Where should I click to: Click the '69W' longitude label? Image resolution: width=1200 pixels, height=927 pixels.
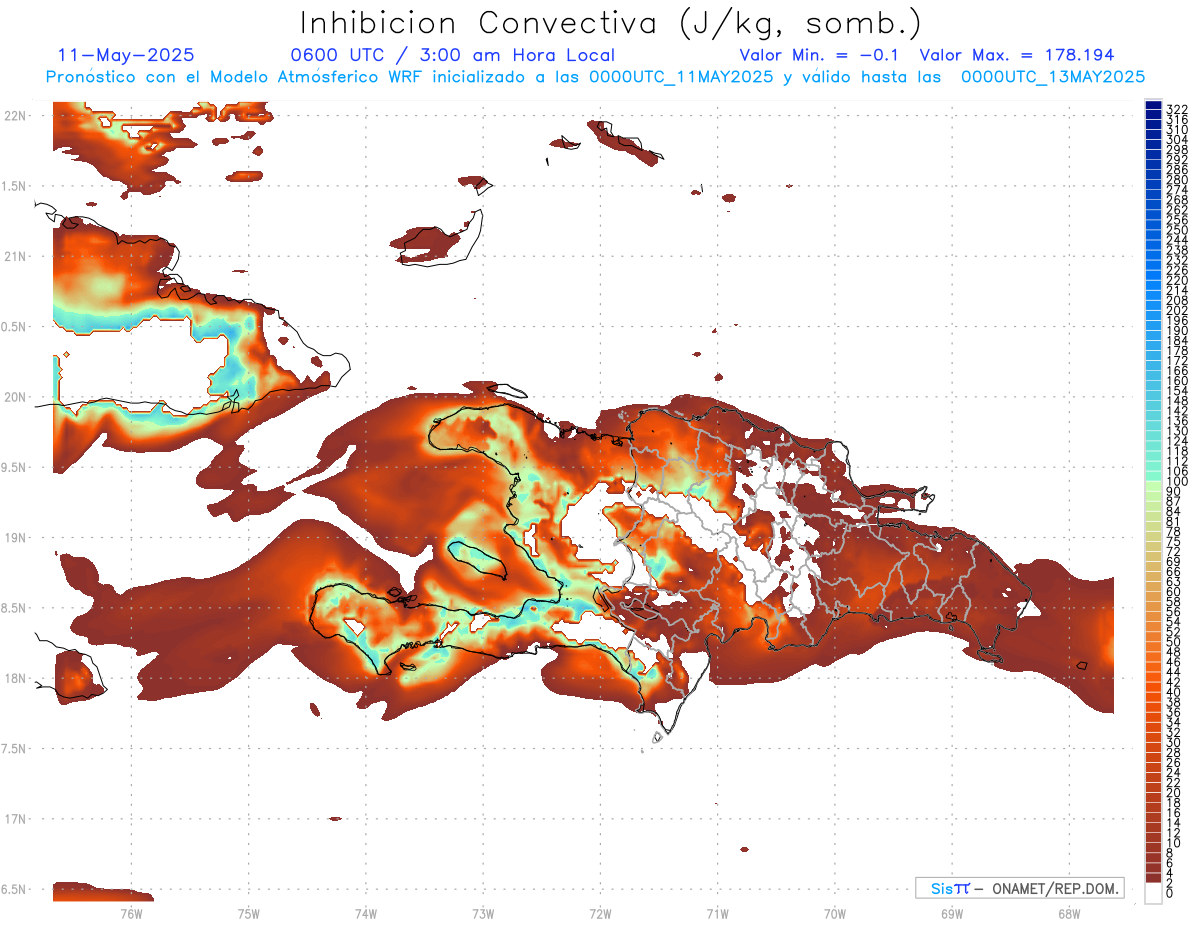952,913
